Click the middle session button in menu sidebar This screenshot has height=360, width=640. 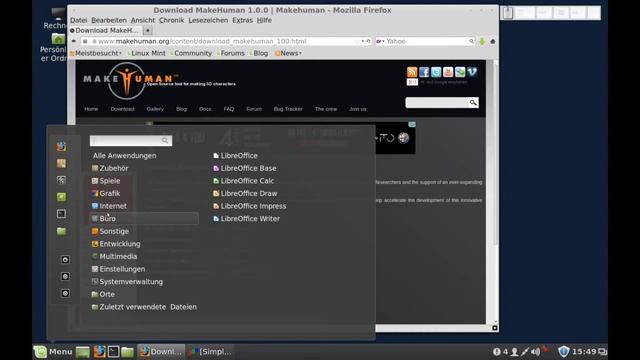65,276
